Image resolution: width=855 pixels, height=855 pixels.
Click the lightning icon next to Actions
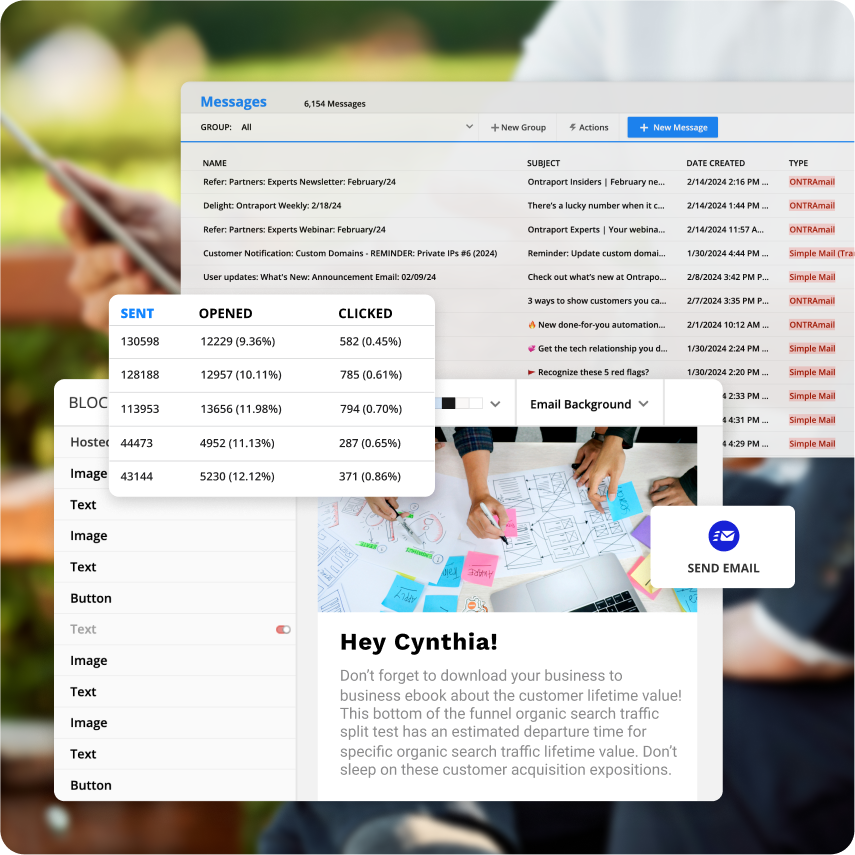tap(572, 127)
